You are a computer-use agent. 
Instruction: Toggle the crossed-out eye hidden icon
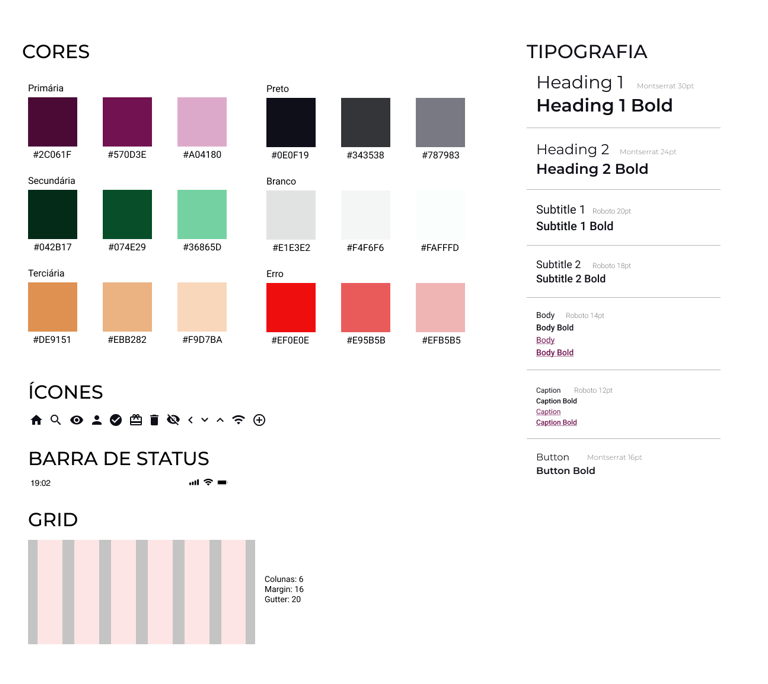click(x=173, y=420)
